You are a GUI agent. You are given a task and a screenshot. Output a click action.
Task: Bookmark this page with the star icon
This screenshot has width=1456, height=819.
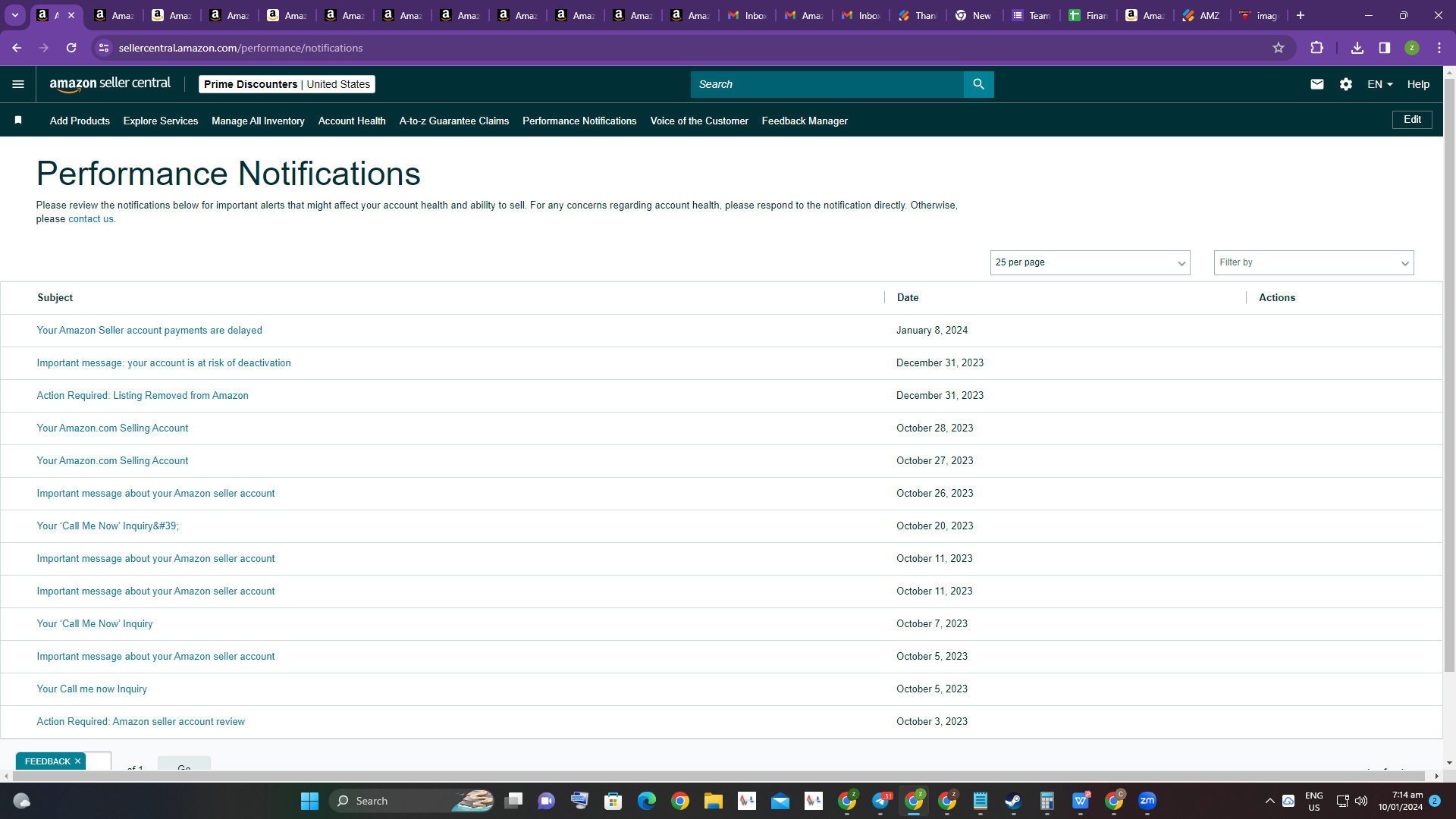coord(1279,48)
